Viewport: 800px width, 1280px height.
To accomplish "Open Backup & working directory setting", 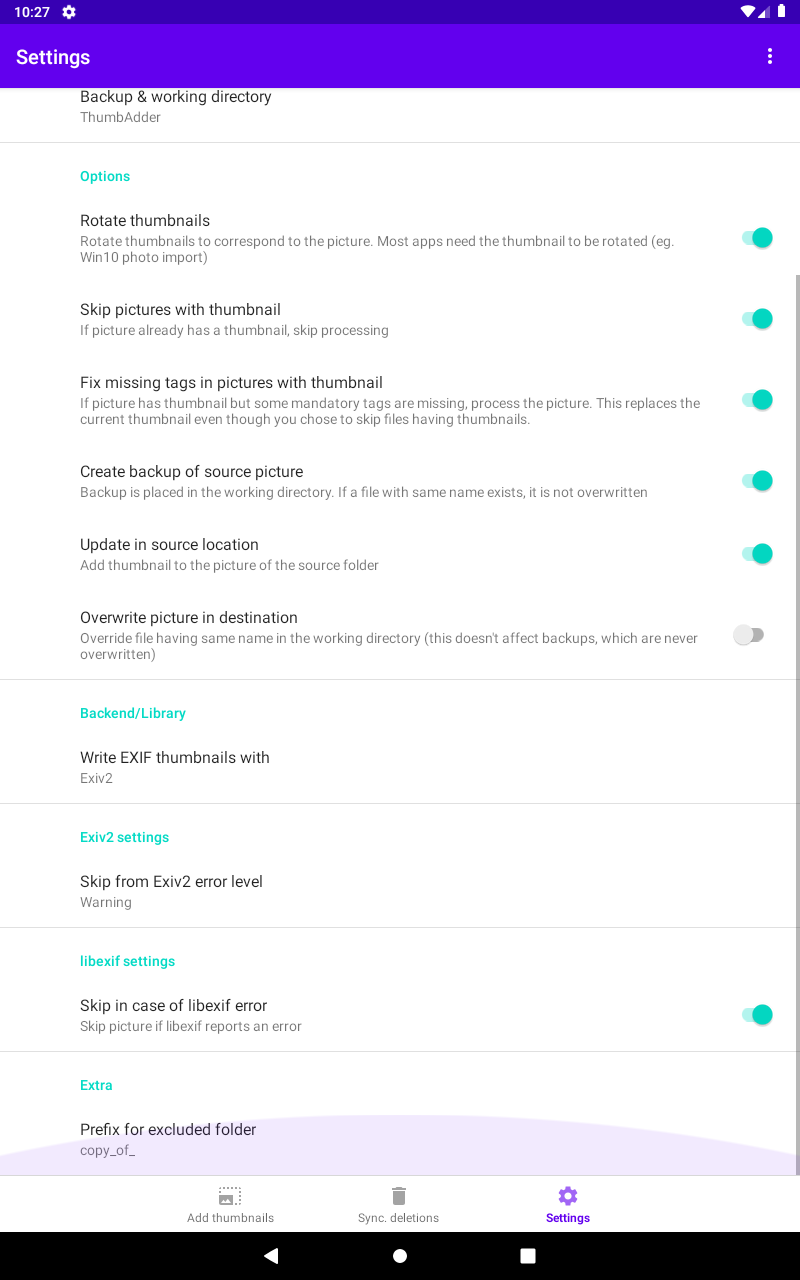I will pyautogui.click(x=176, y=106).
